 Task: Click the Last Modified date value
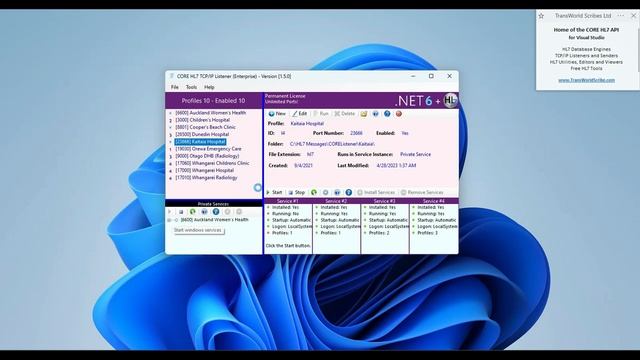[396, 166]
